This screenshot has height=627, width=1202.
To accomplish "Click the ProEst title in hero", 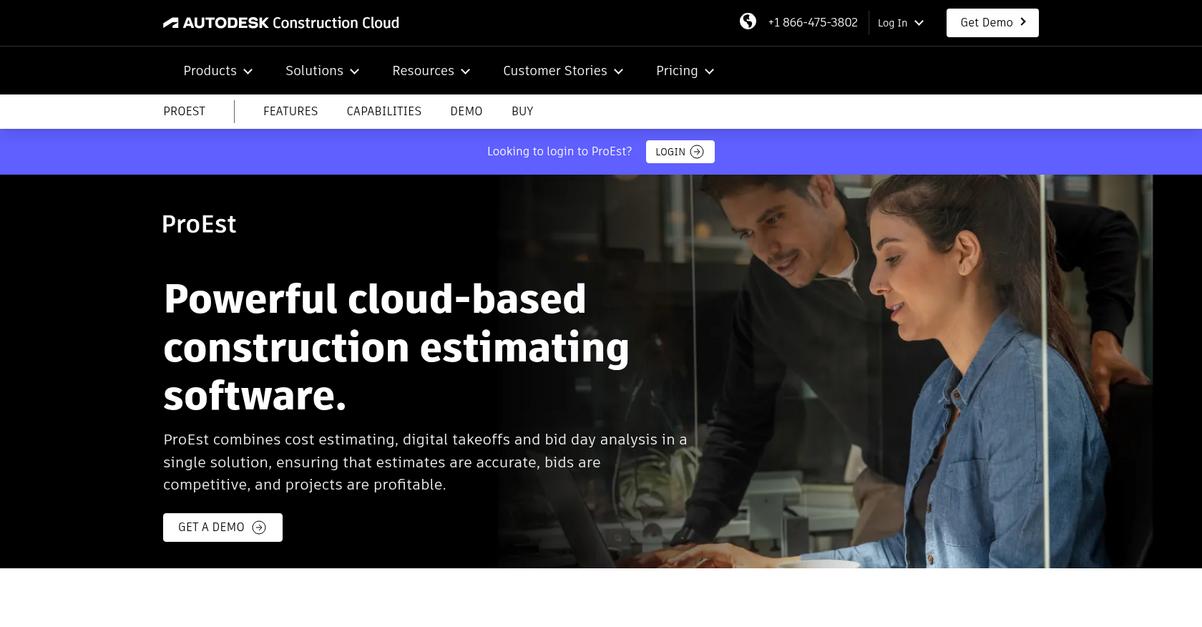I will coord(199,224).
